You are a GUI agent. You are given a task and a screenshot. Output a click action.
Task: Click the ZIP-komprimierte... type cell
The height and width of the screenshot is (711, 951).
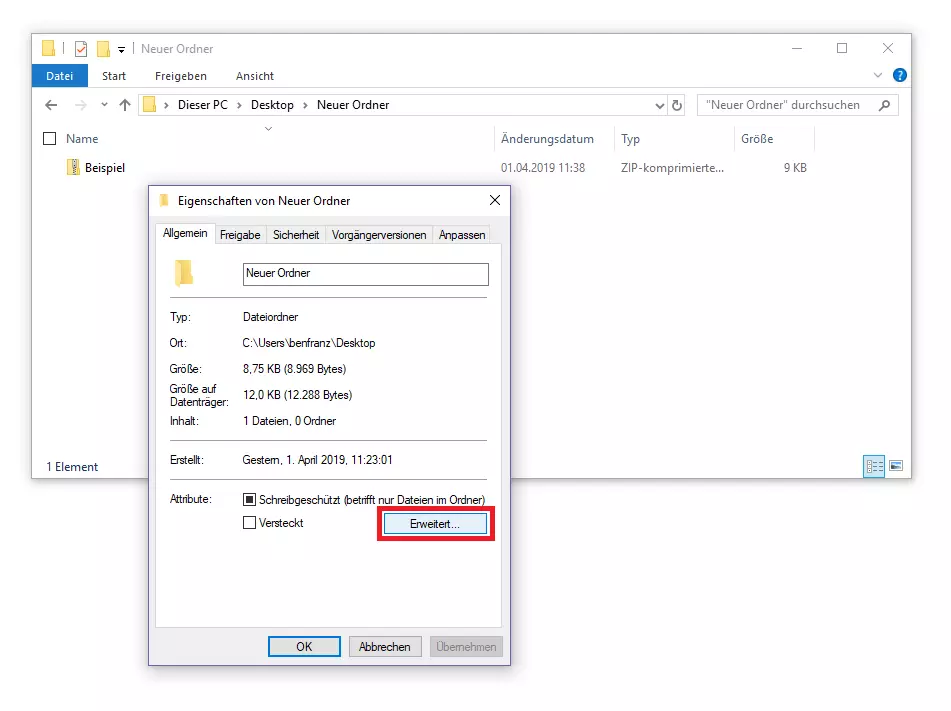672,168
